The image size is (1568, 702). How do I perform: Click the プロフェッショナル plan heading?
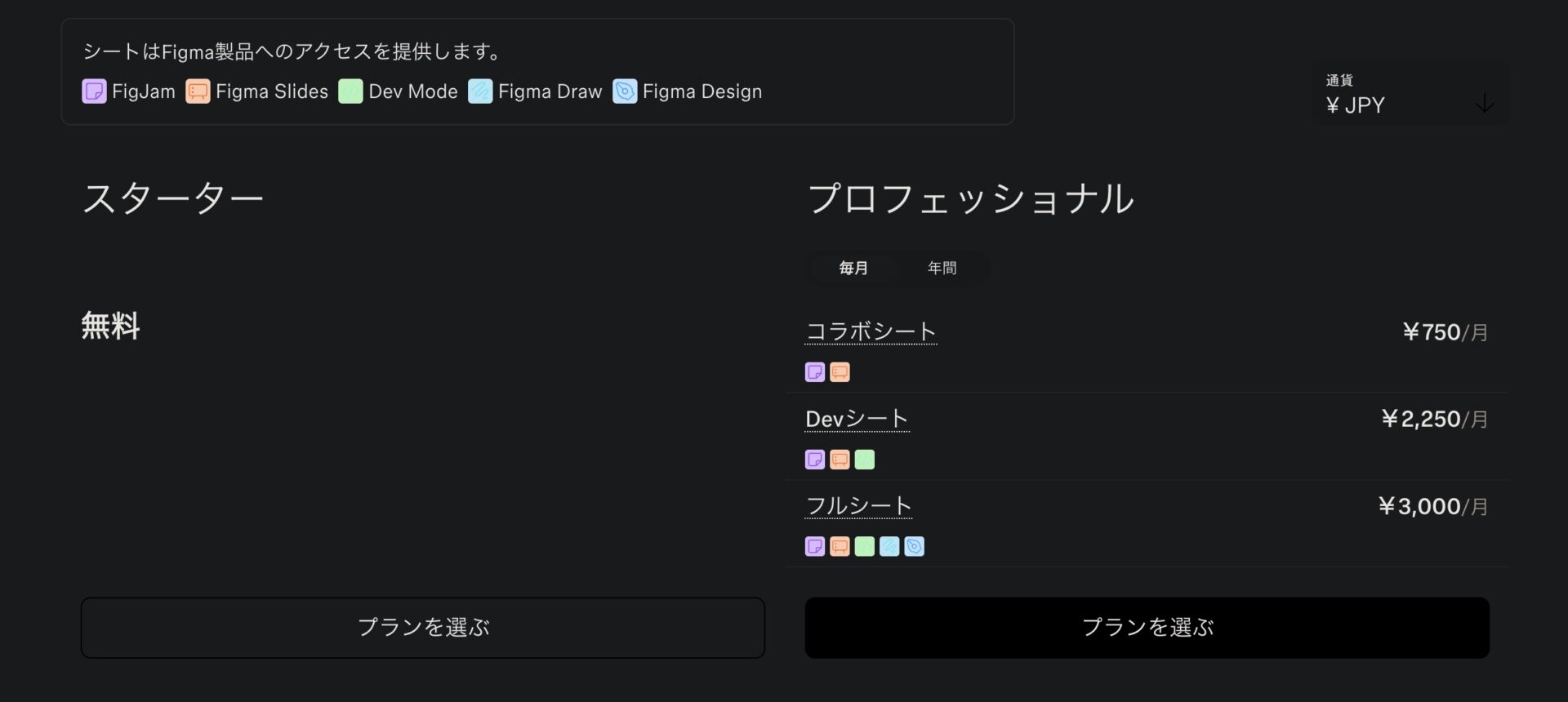[970, 199]
